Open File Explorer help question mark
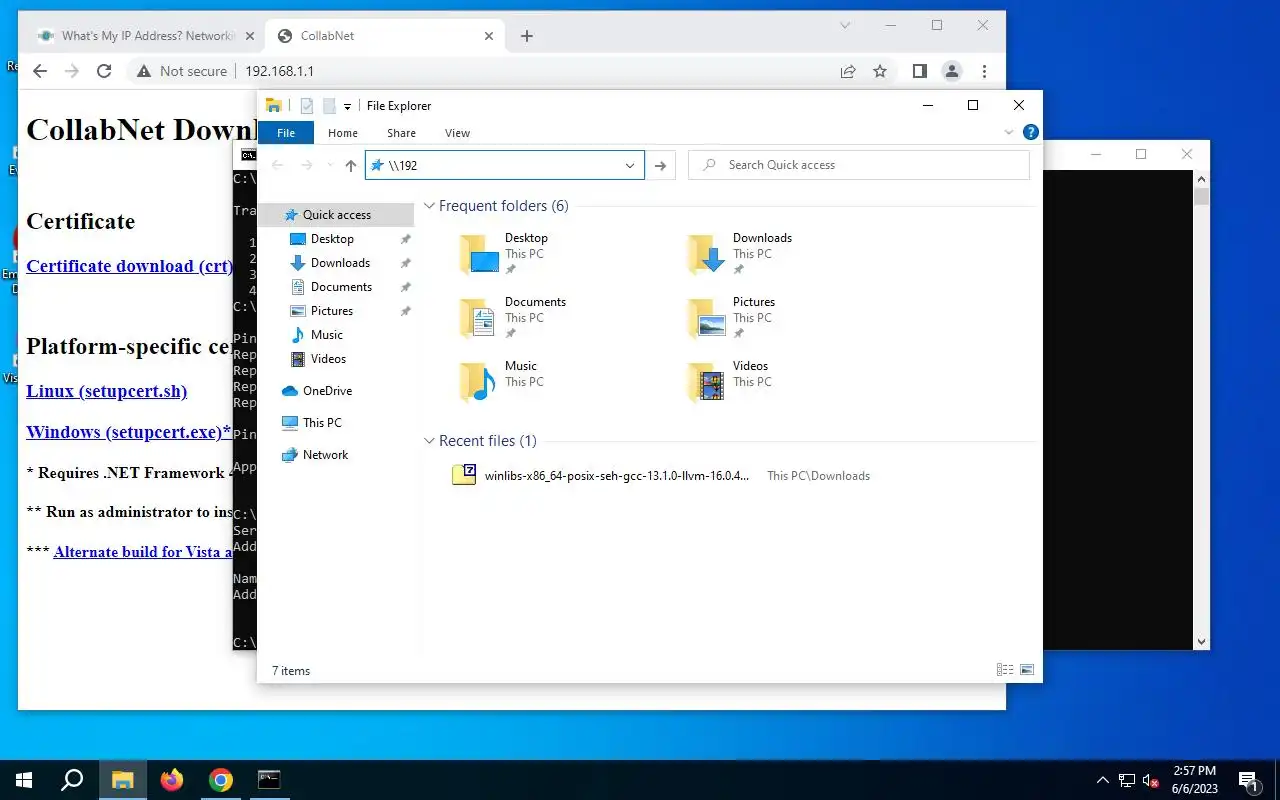The height and width of the screenshot is (800, 1280). tap(1031, 132)
